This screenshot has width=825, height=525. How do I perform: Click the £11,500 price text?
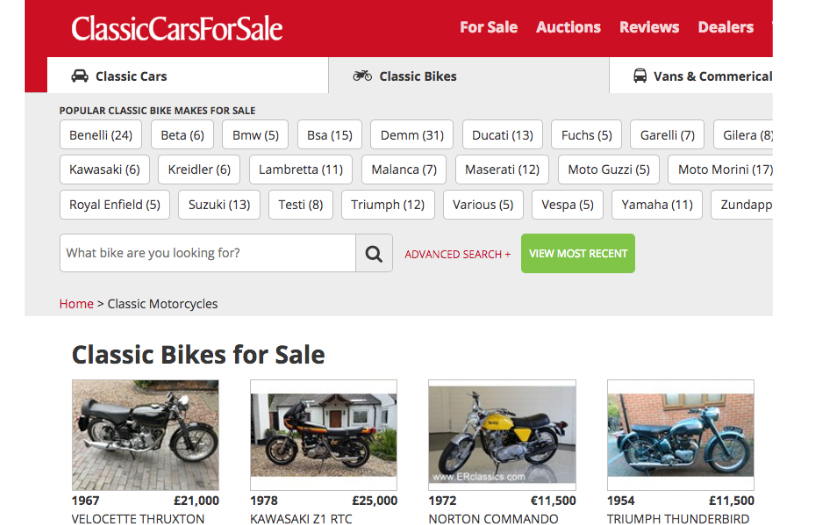point(731,501)
